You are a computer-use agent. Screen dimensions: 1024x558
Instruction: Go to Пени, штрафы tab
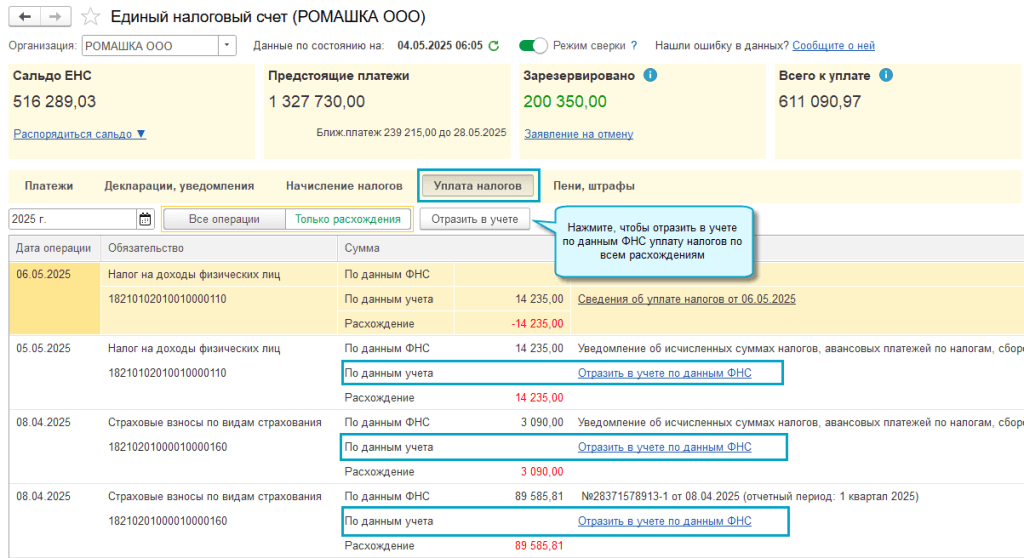(x=593, y=186)
